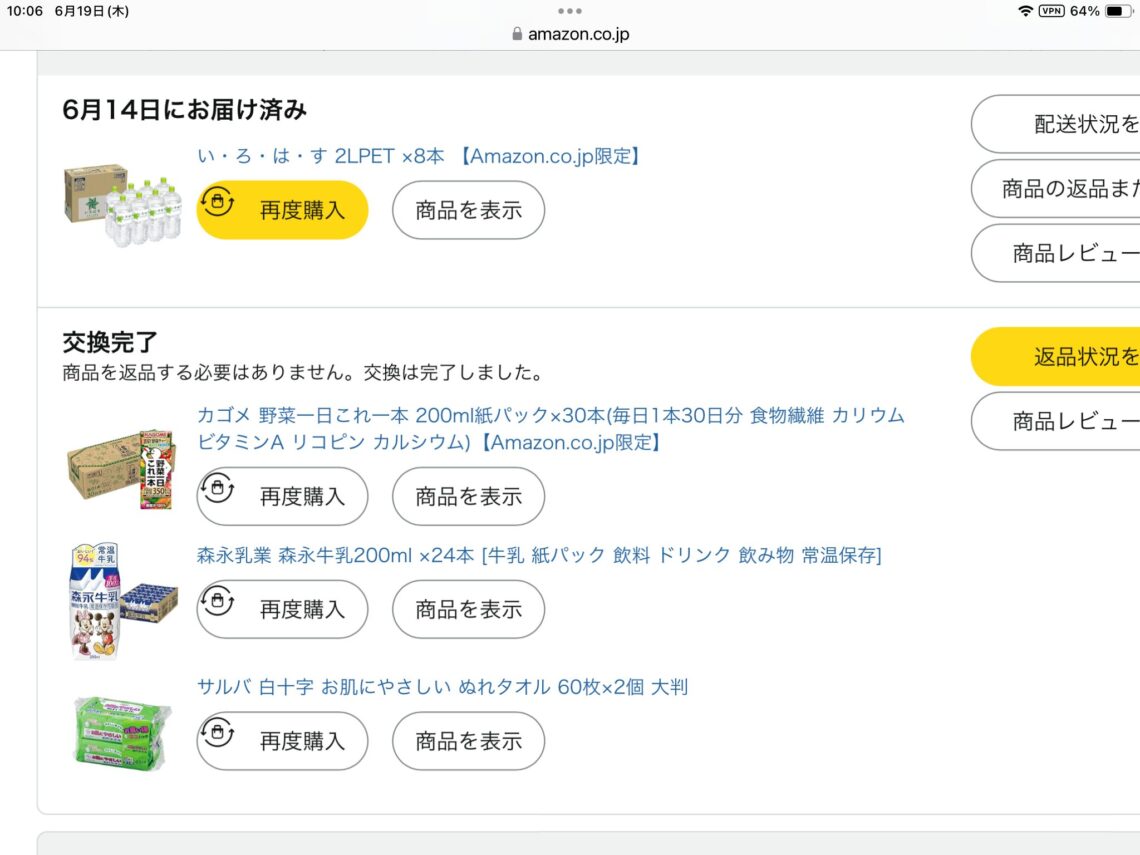Viewport: 1140px width, 855px height.
Task: Tap the amazon.co.jp address bar
Action: point(578,34)
